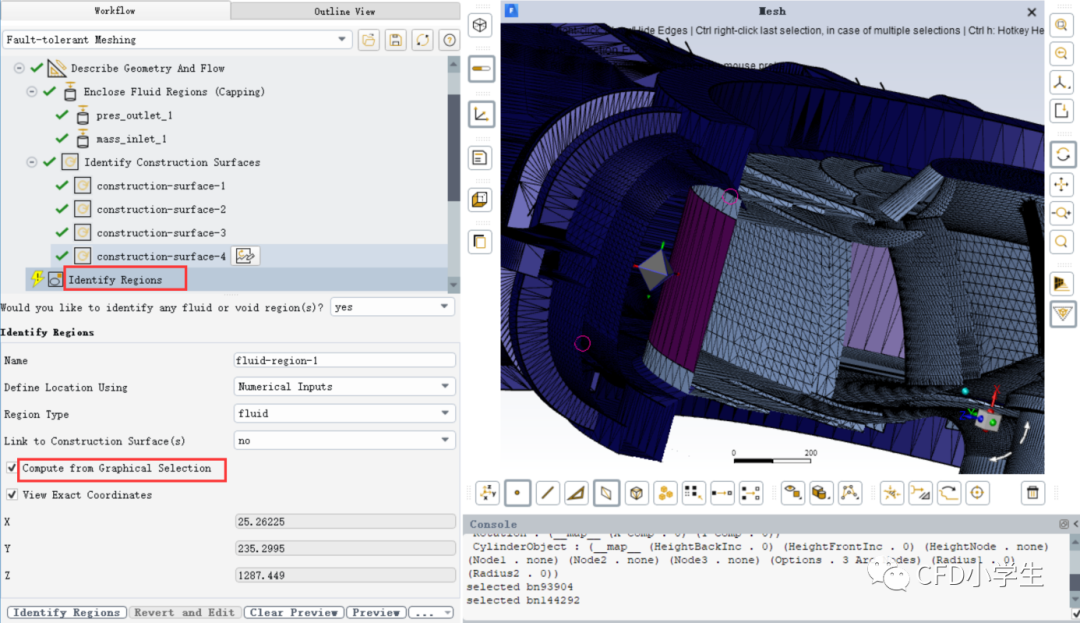Reset the workflow with refresh icon
This screenshot has height=623, width=1080.
click(x=422, y=40)
